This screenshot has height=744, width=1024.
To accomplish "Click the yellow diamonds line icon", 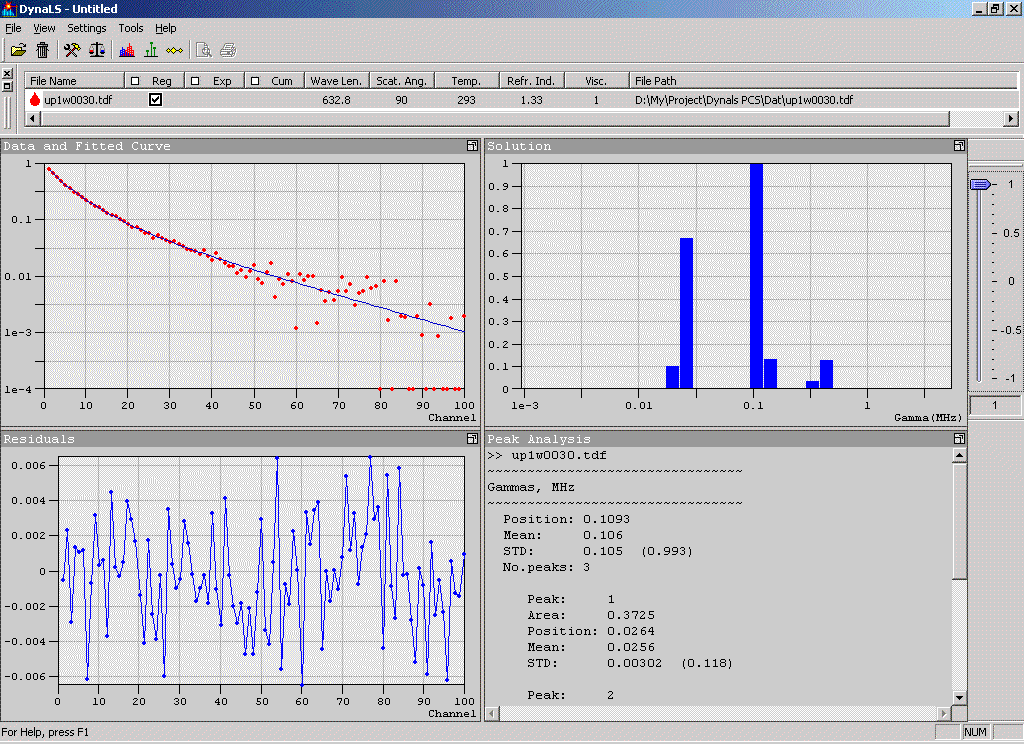I will [x=175, y=50].
